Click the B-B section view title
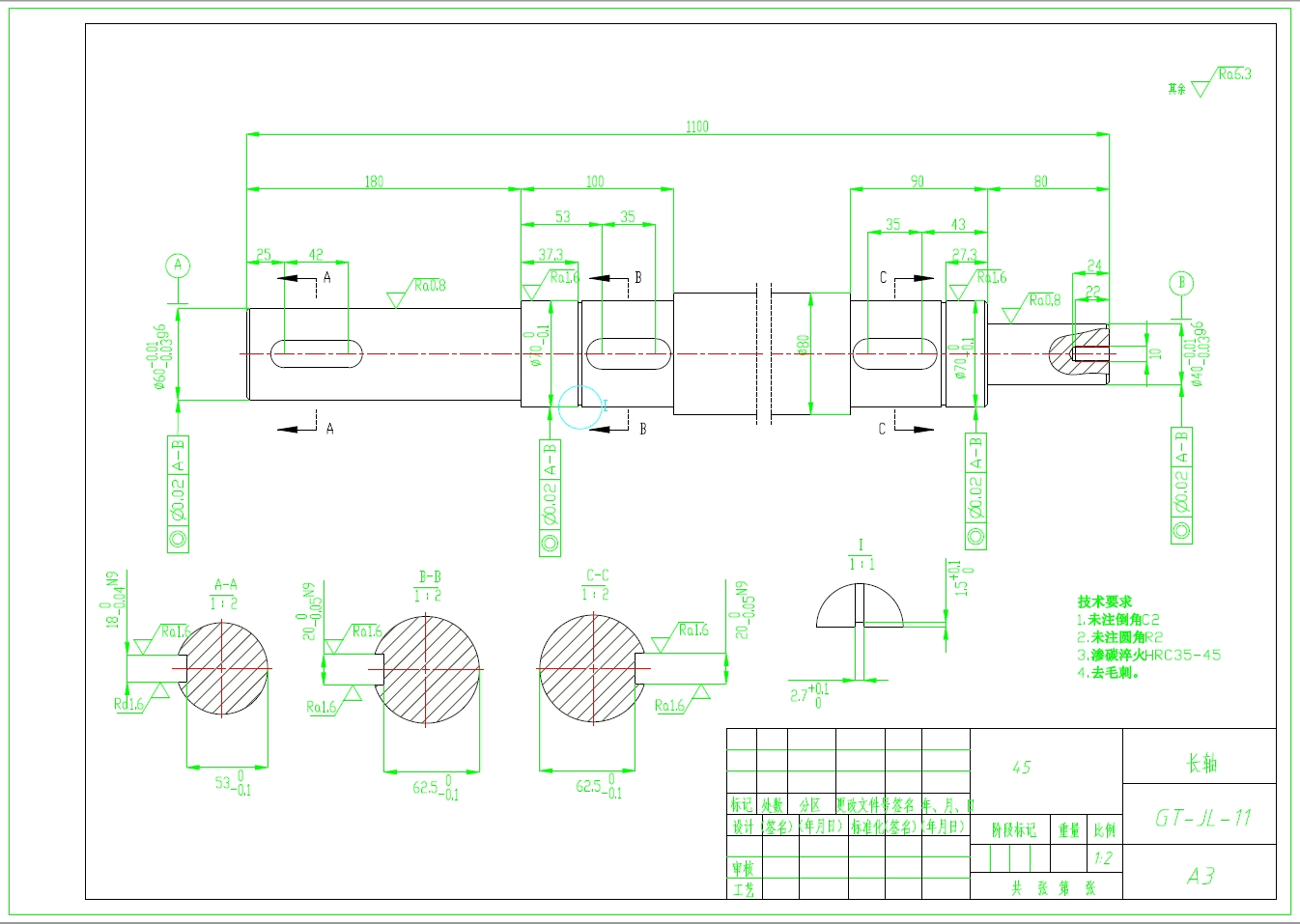This screenshot has width=1300, height=924. pos(430,577)
